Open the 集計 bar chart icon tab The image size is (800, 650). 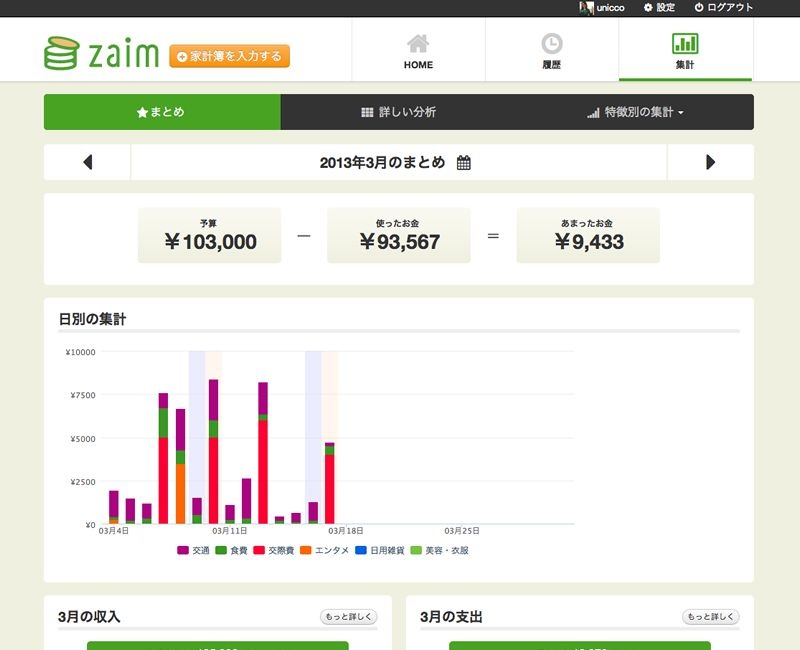pyautogui.click(x=685, y=50)
